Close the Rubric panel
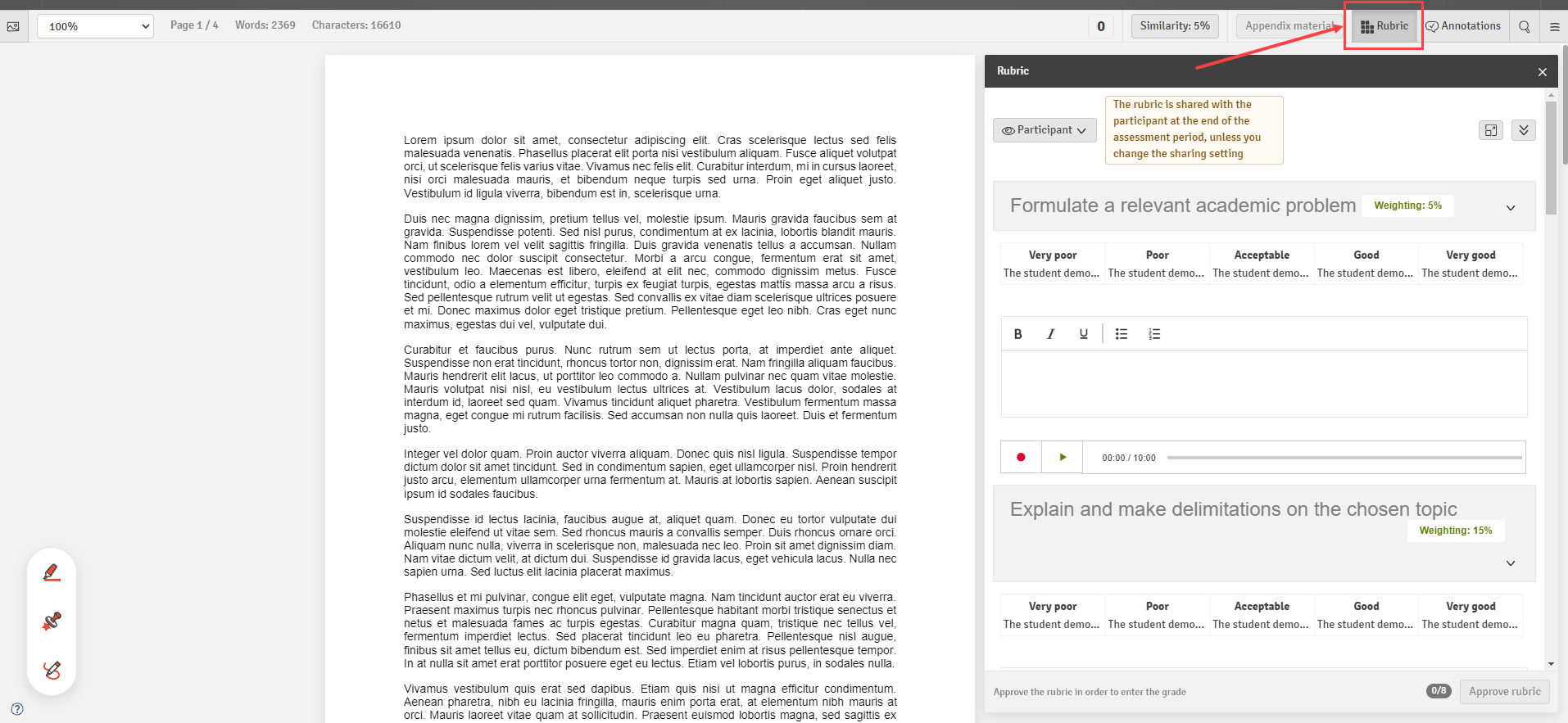1568x723 pixels. coord(1543,72)
